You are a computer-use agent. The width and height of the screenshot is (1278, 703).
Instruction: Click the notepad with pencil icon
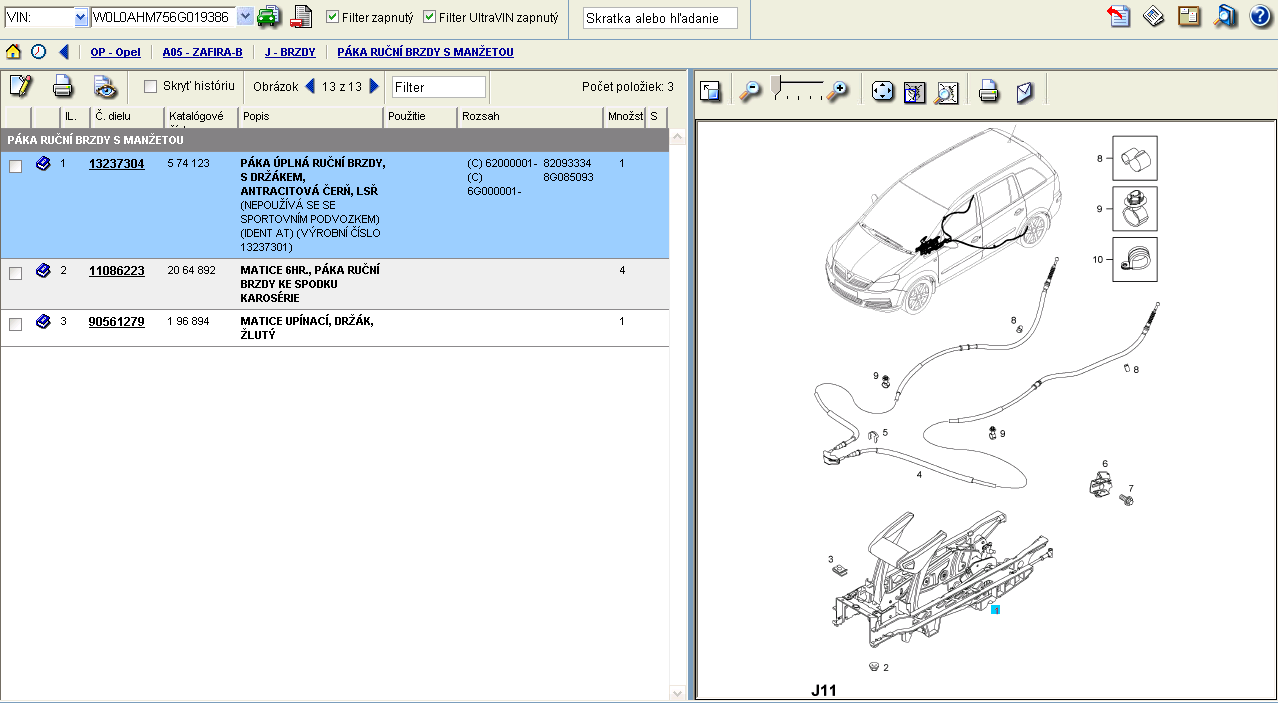point(20,87)
